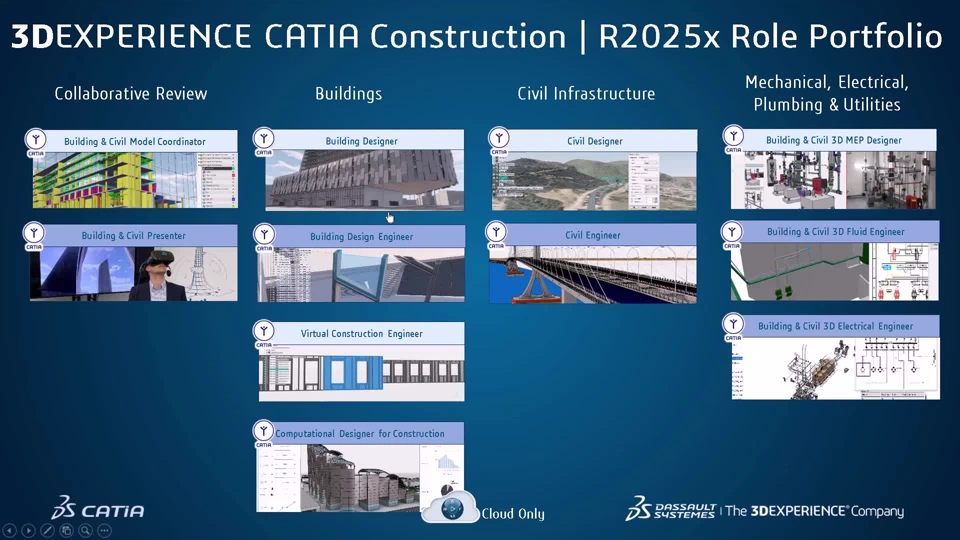Click CATIA icon on 3D Electrical Engineer card

[x=733, y=326]
